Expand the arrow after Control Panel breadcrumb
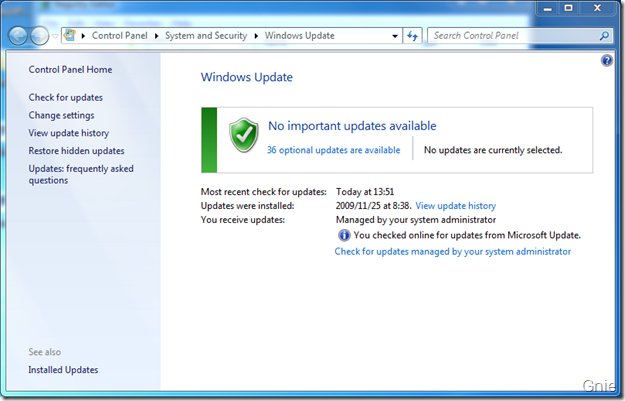 [157, 36]
